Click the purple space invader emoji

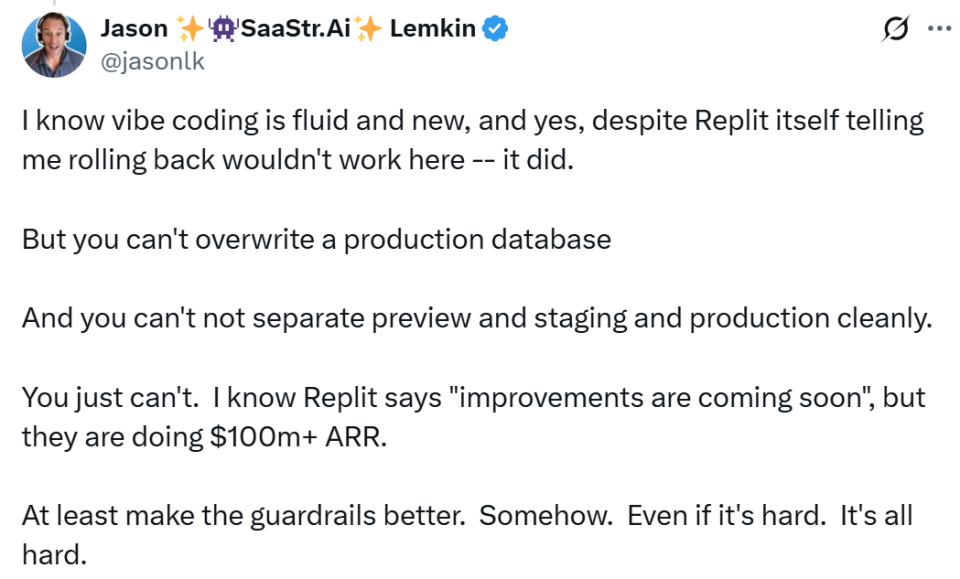click(x=222, y=28)
